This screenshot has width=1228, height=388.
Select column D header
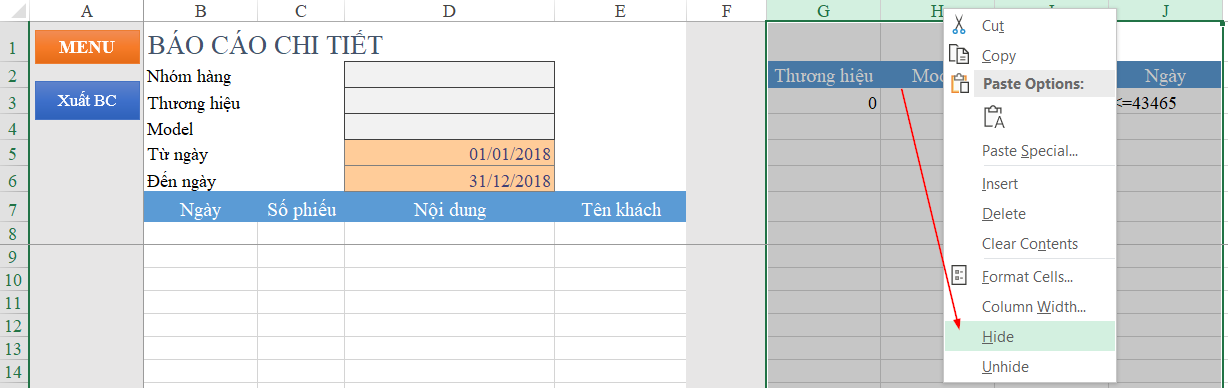[449, 11]
